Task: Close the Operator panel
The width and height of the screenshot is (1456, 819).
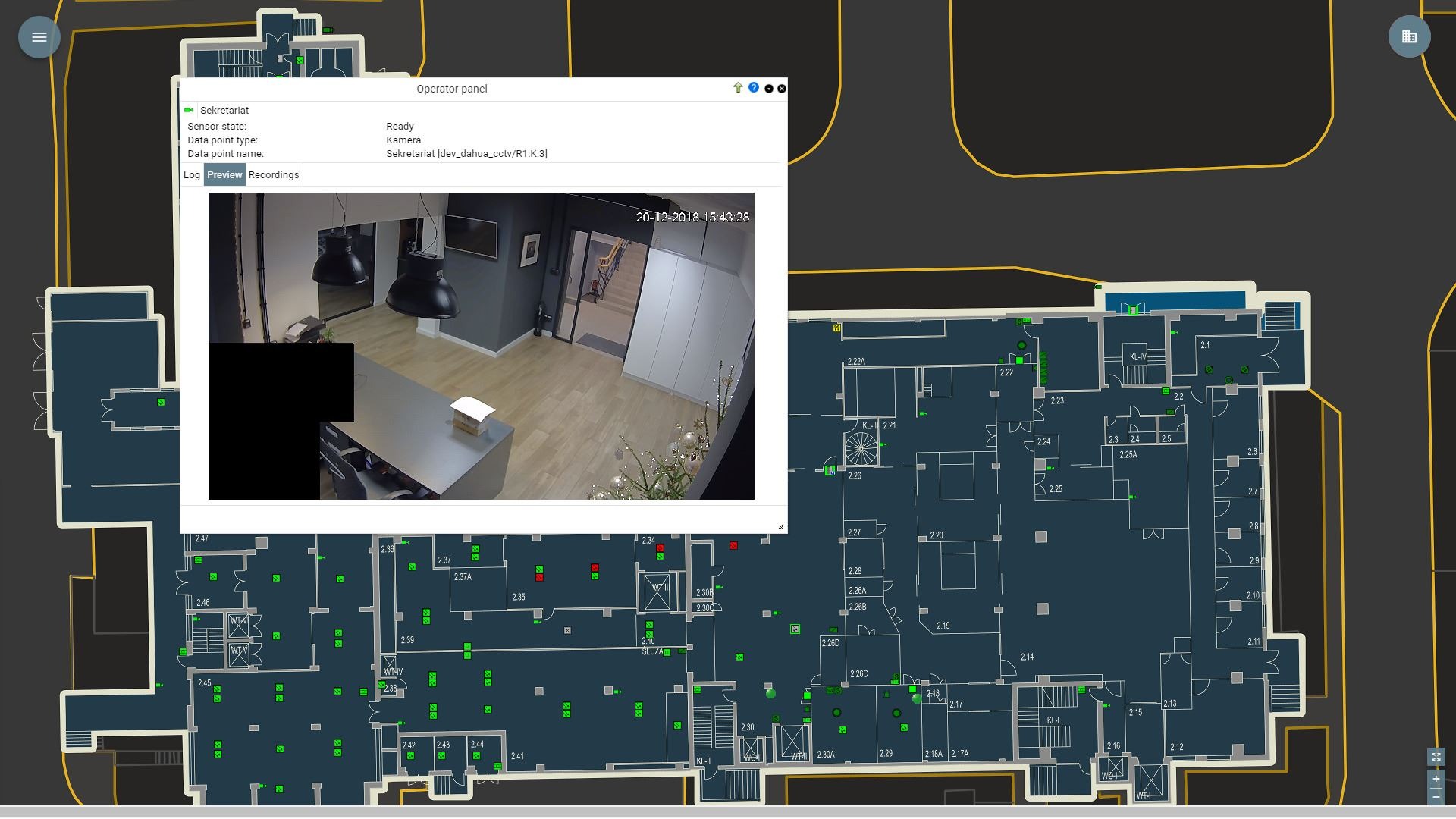Action: click(x=782, y=89)
